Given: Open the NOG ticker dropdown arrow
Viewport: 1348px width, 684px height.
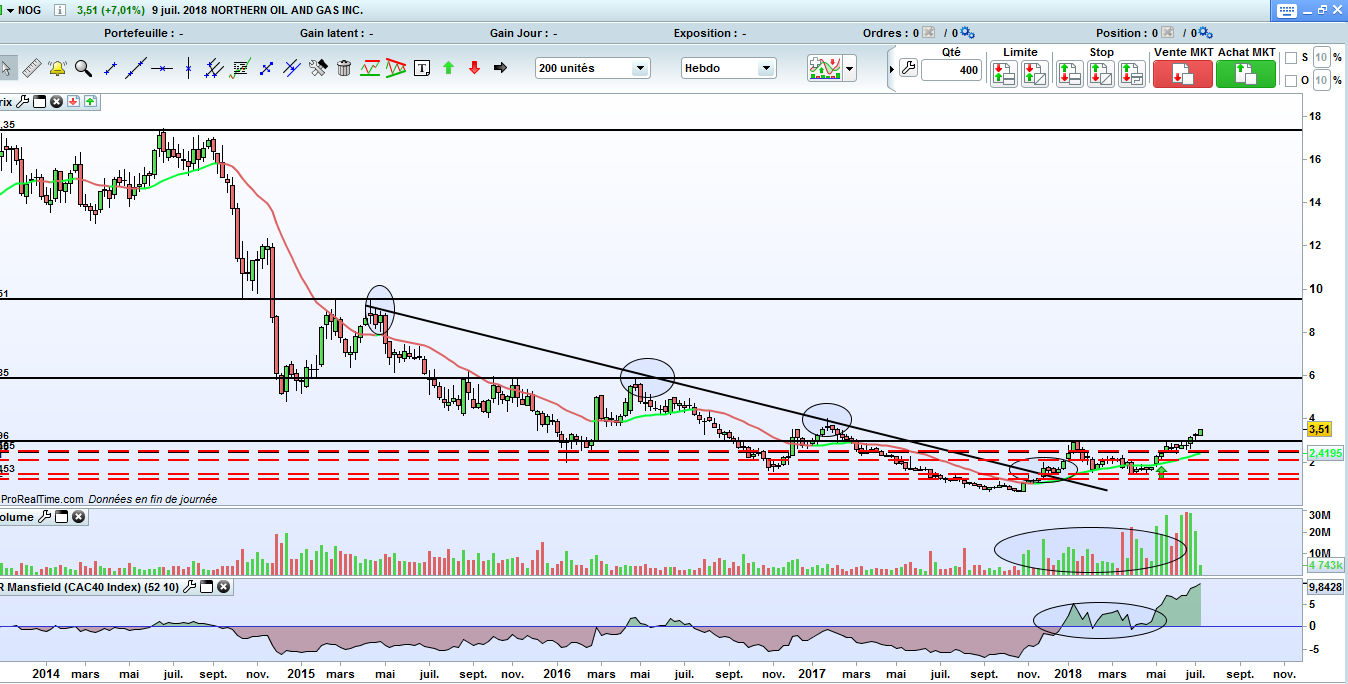Looking at the screenshot, I should pyautogui.click(x=9, y=10).
